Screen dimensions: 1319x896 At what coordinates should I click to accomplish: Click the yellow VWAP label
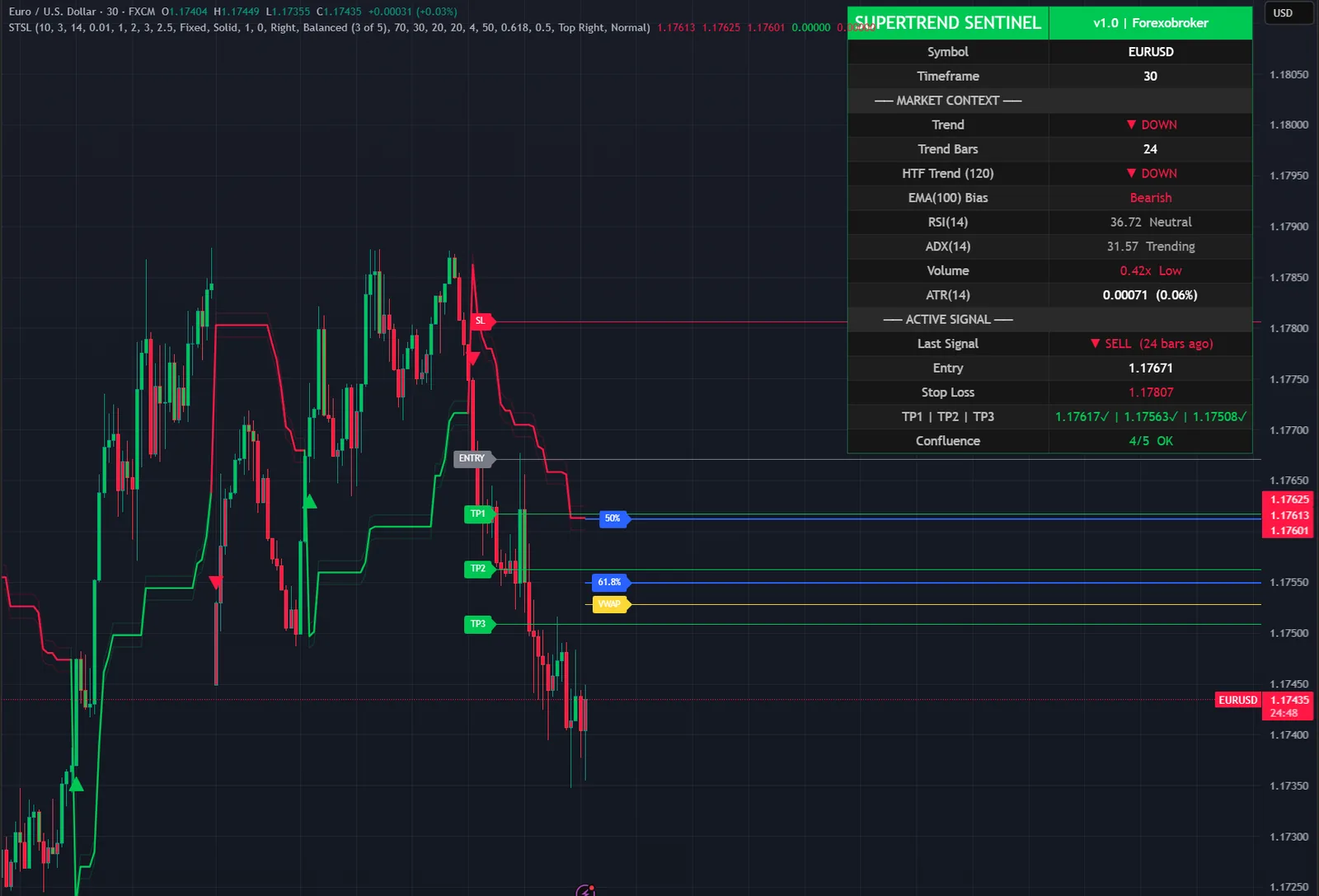click(x=612, y=605)
